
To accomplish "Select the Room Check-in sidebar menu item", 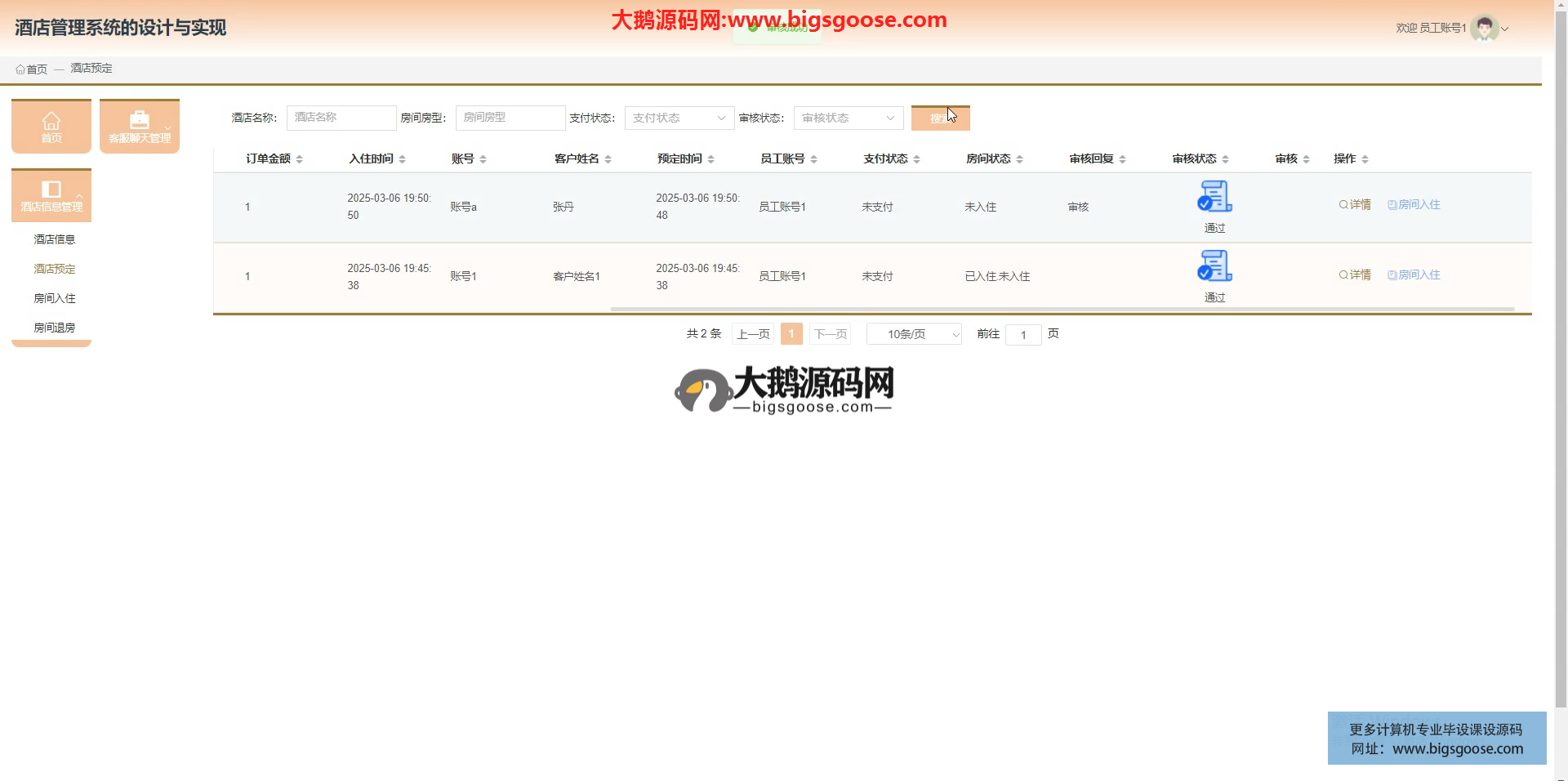I will click(x=55, y=298).
